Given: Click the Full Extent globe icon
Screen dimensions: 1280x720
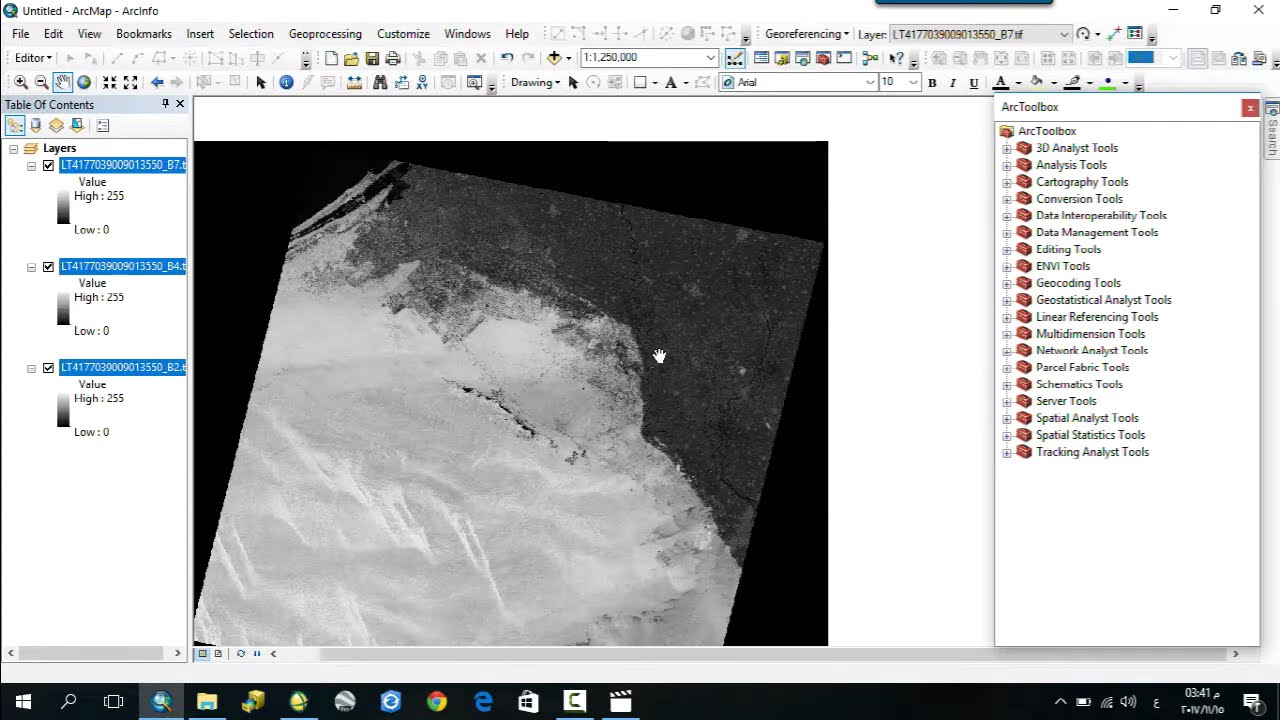Looking at the screenshot, I should pos(84,82).
